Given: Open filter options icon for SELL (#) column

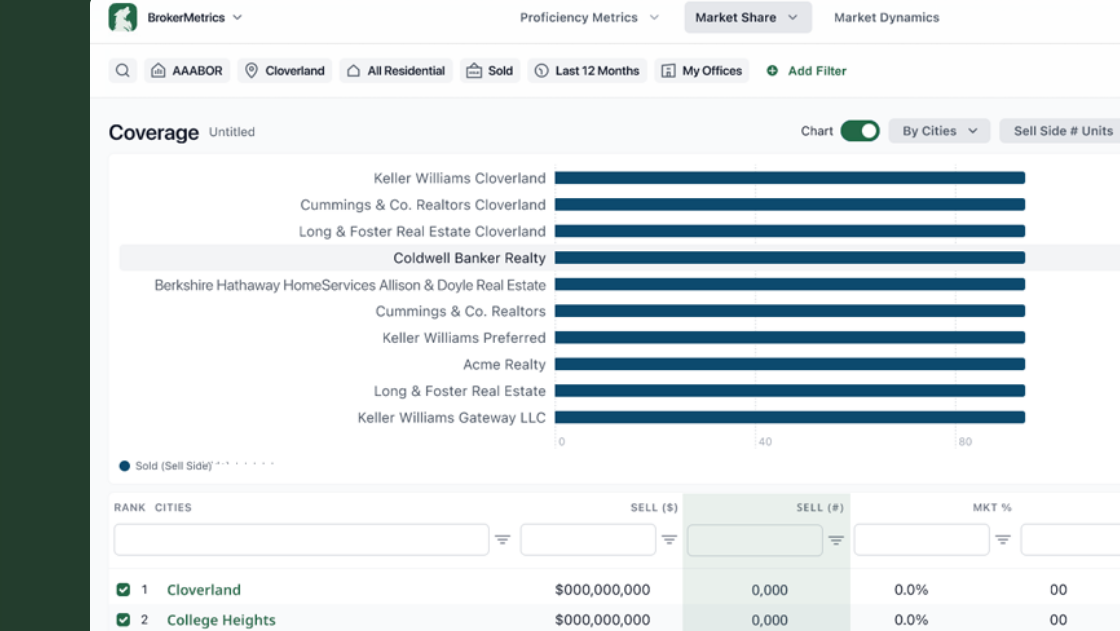Looking at the screenshot, I should (836, 540).
